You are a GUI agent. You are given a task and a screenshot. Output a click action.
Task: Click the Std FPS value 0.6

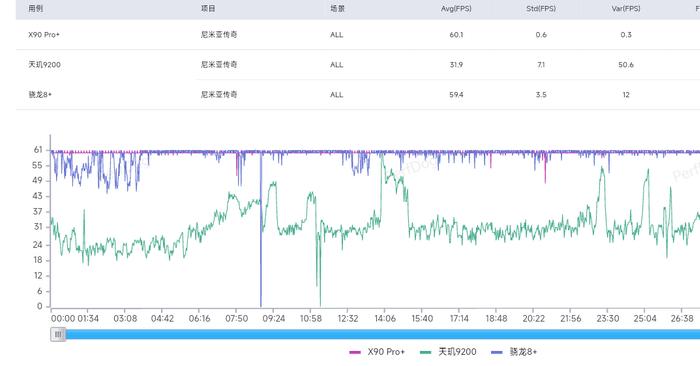point(541,34)
